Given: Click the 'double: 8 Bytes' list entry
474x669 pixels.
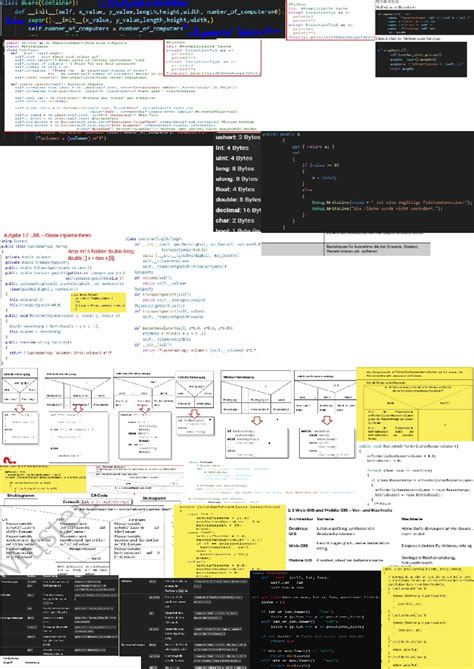Looking at the screenshot, I should coord(238,200).
